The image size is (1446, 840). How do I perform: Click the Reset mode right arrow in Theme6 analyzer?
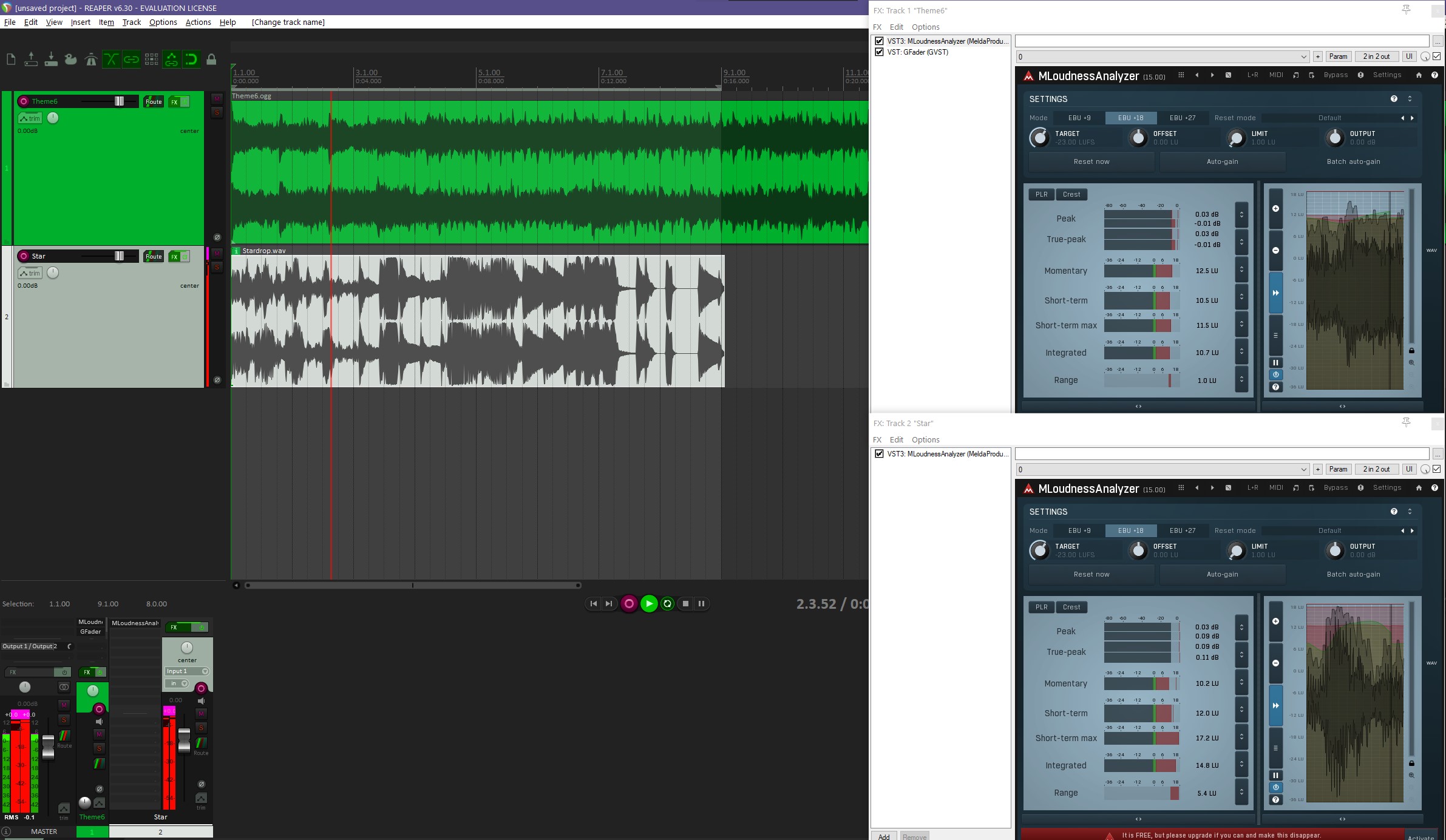[x=1412, y=118]
